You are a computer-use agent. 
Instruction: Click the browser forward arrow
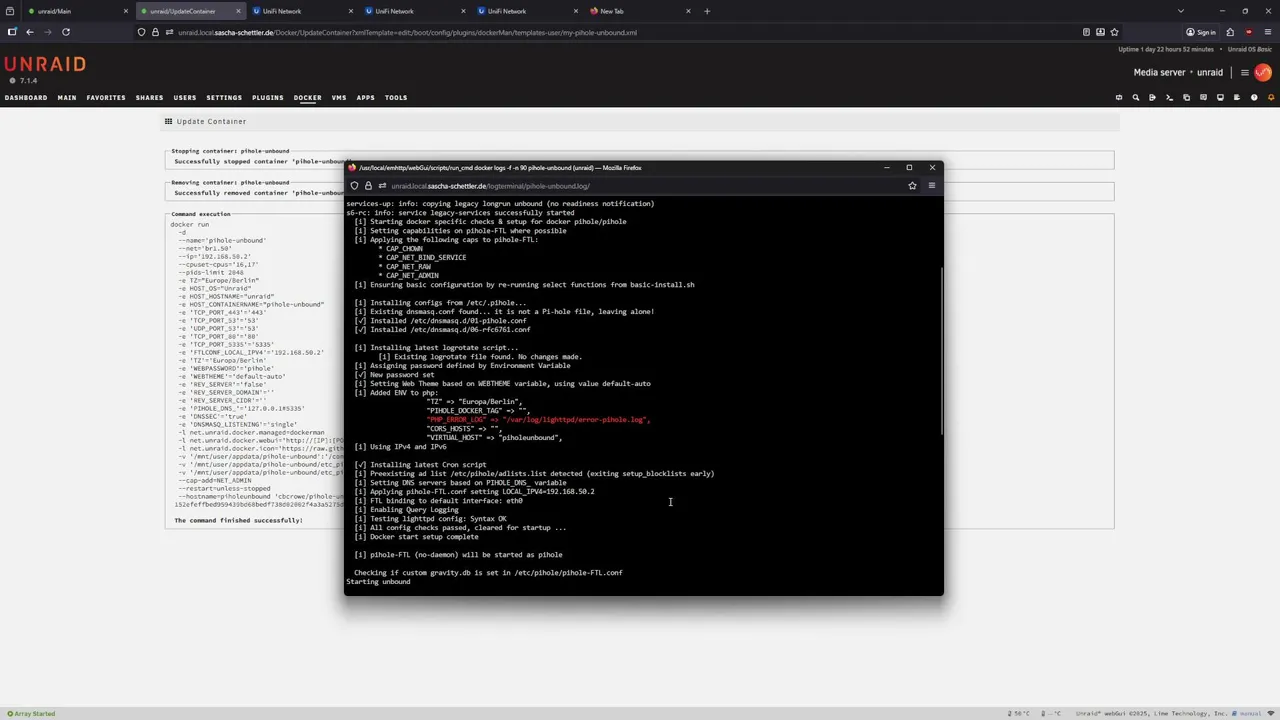click(47, 32)
